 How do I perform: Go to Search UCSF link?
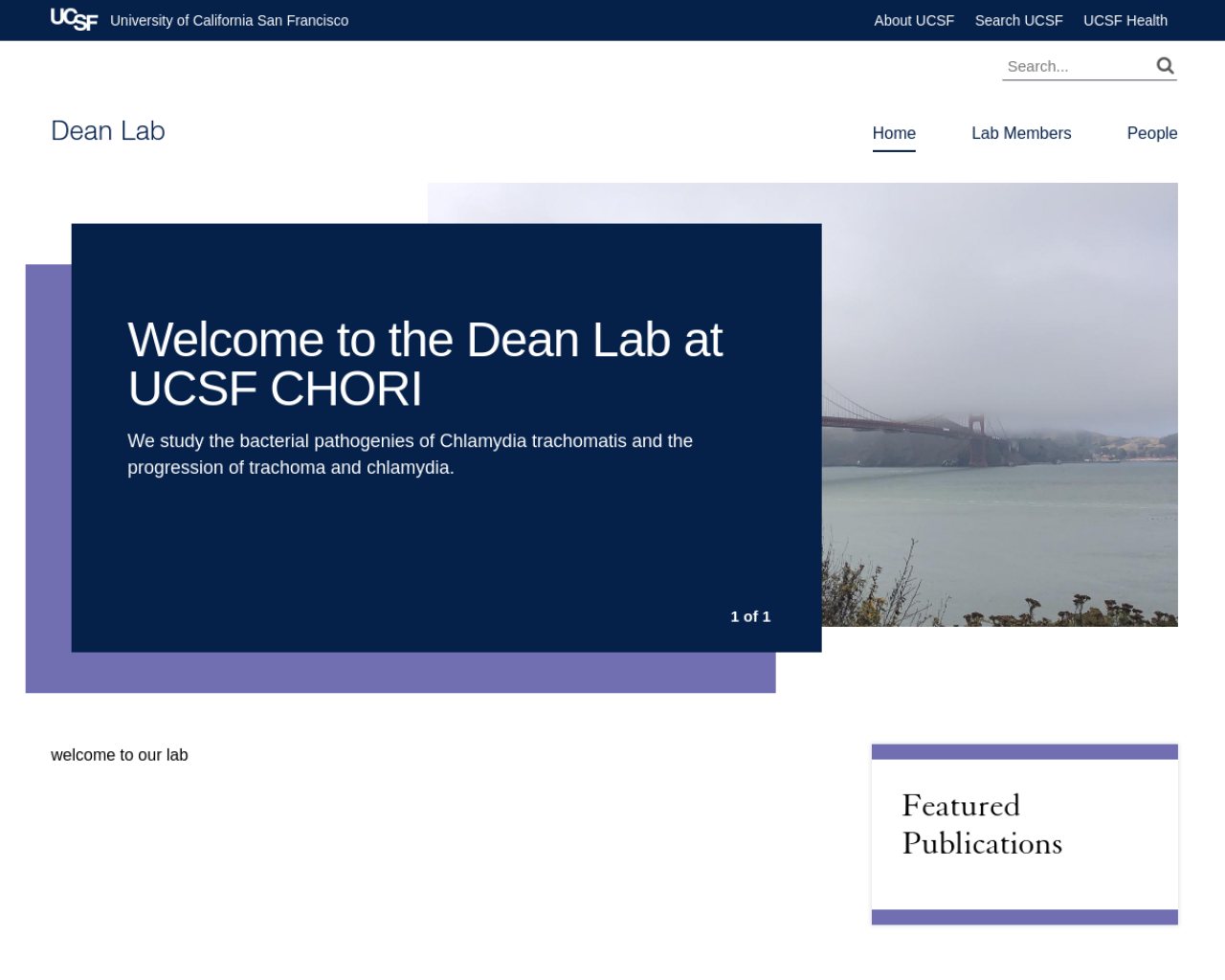(1018, 20)
